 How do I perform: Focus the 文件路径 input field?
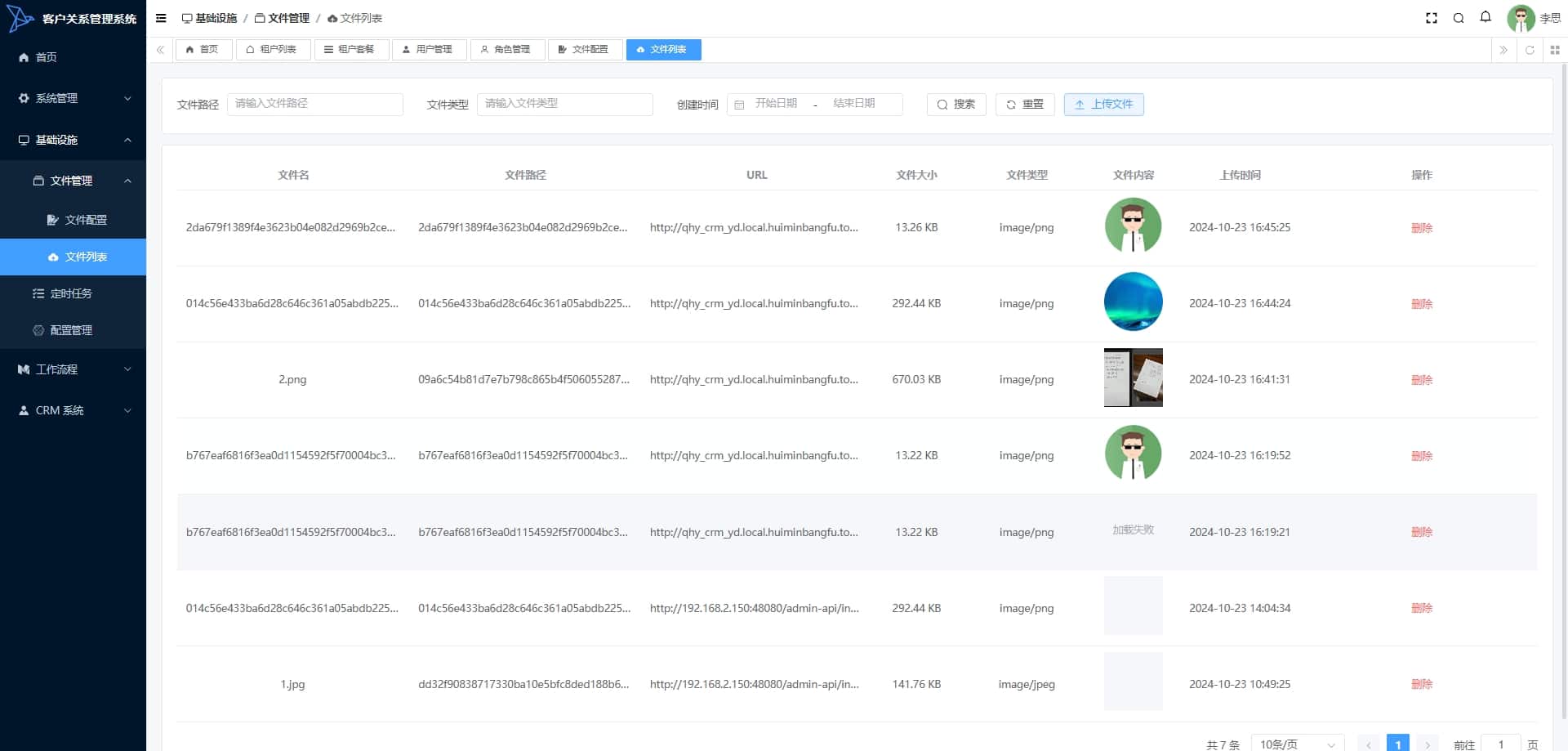315,104
